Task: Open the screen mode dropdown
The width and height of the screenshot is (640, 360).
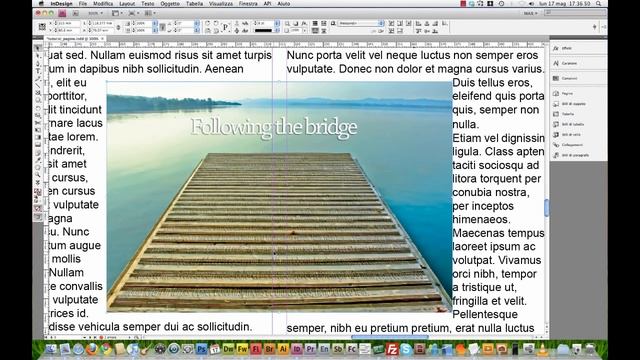Action: pyautogui.click(x=133, y=13)
